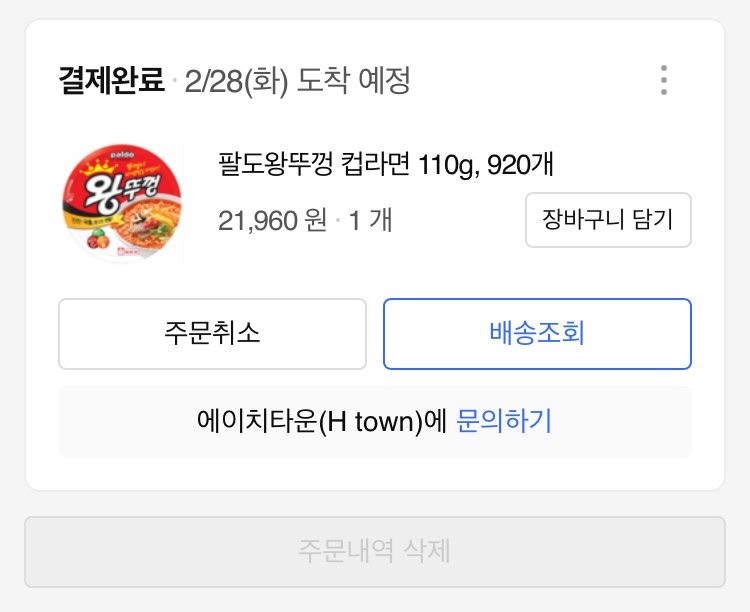Click the 2/28(화) 도착 예정 arrival text

[x=297, y=81]
